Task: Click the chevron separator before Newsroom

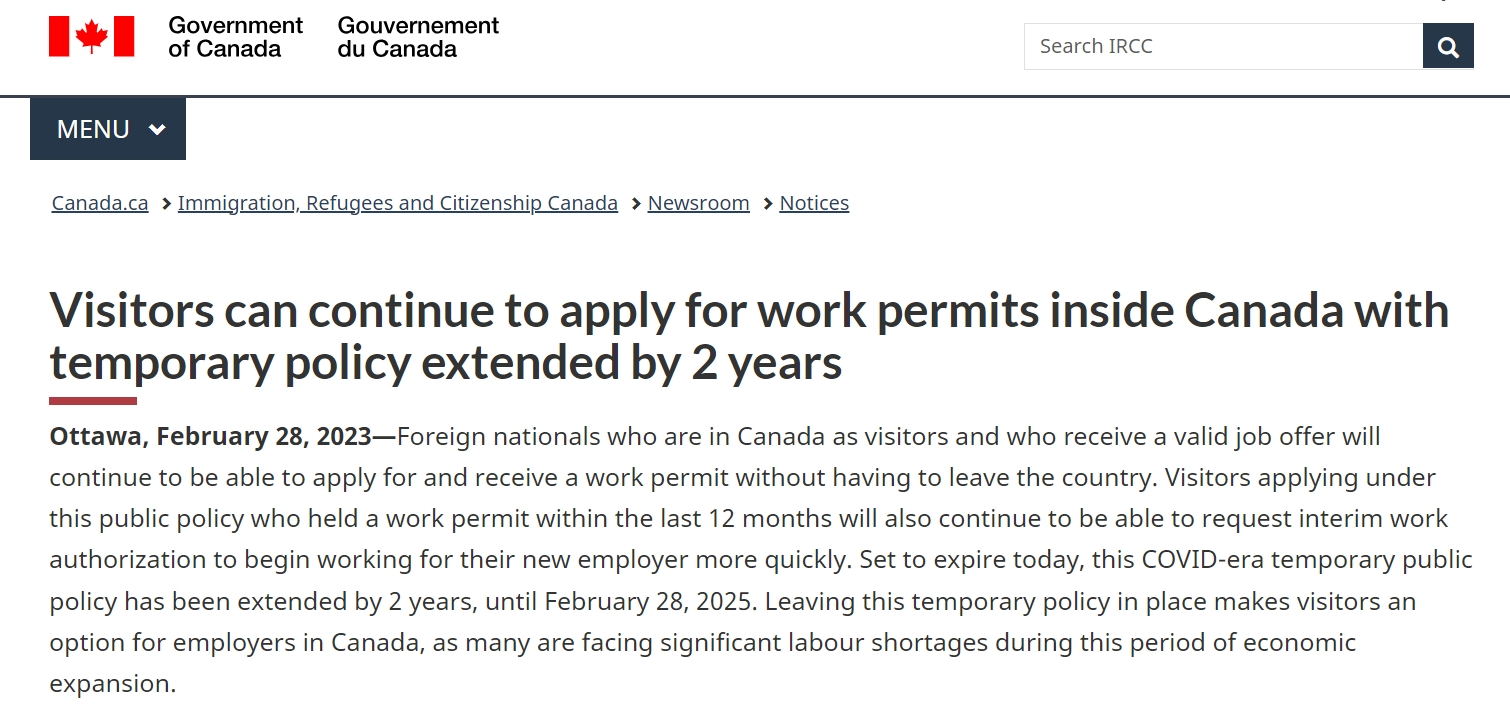Action: click(636, 204)
